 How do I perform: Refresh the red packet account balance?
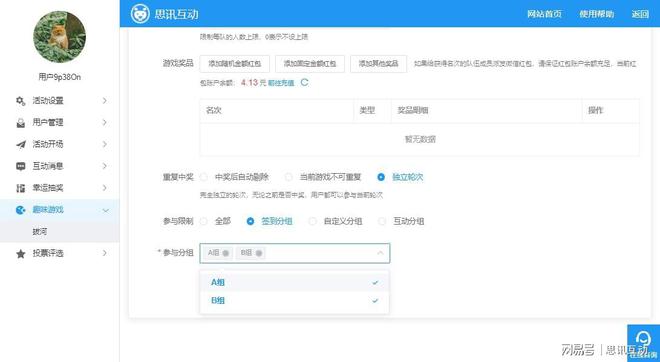pyautogui.click(x=304, y=83)
